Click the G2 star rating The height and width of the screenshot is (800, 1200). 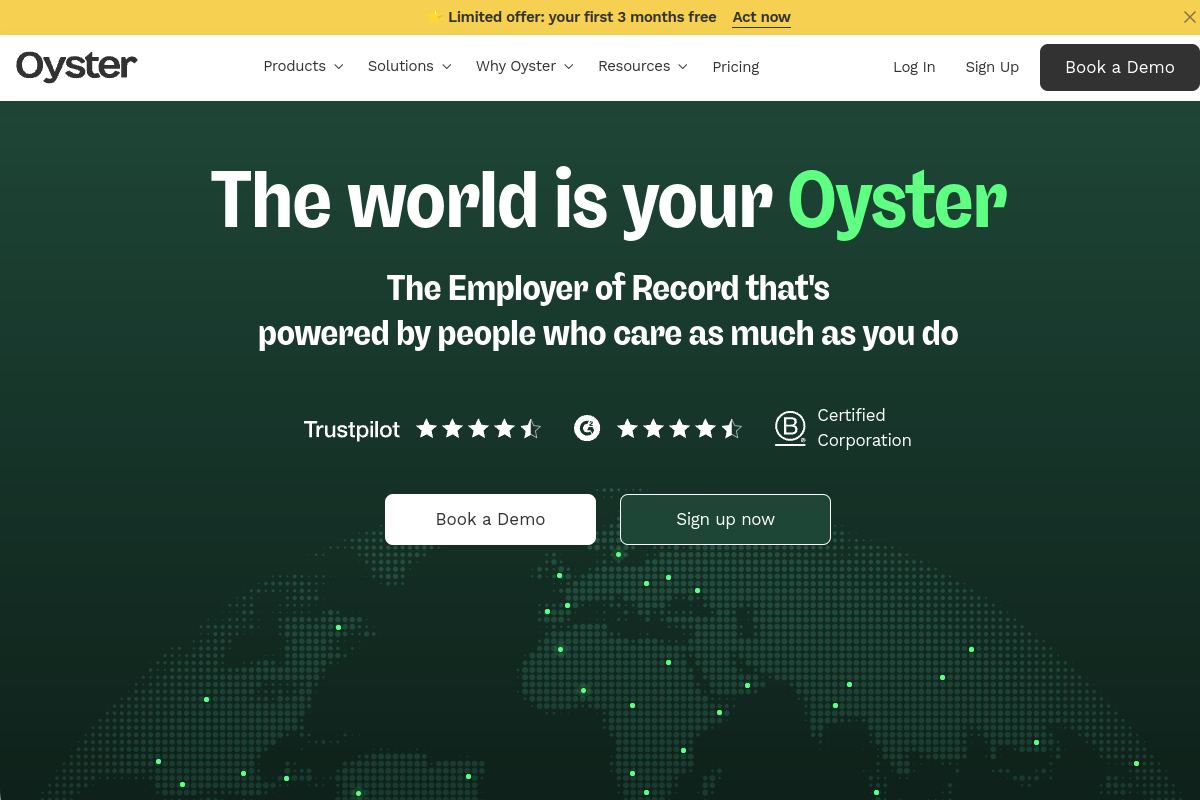(x=679, y=429)
